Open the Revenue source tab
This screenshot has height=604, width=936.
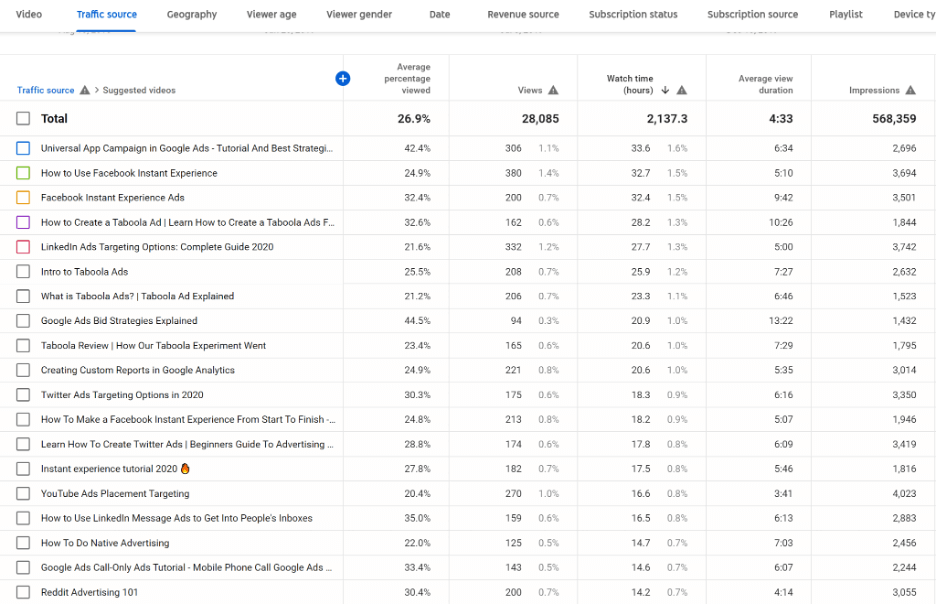(x=523, y=14)
